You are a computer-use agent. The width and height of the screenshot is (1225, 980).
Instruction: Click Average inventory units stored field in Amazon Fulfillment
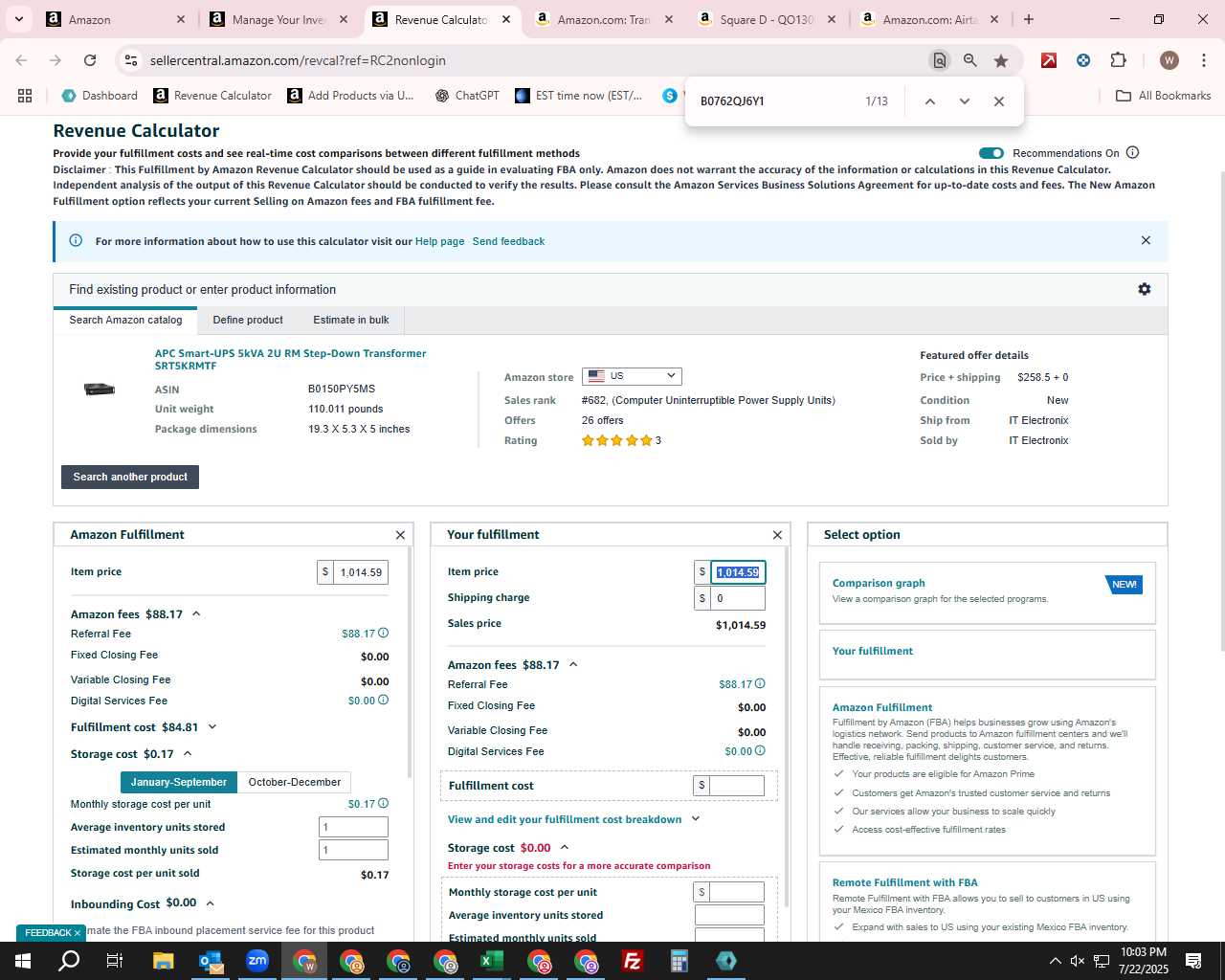click(x=353, y=827)
